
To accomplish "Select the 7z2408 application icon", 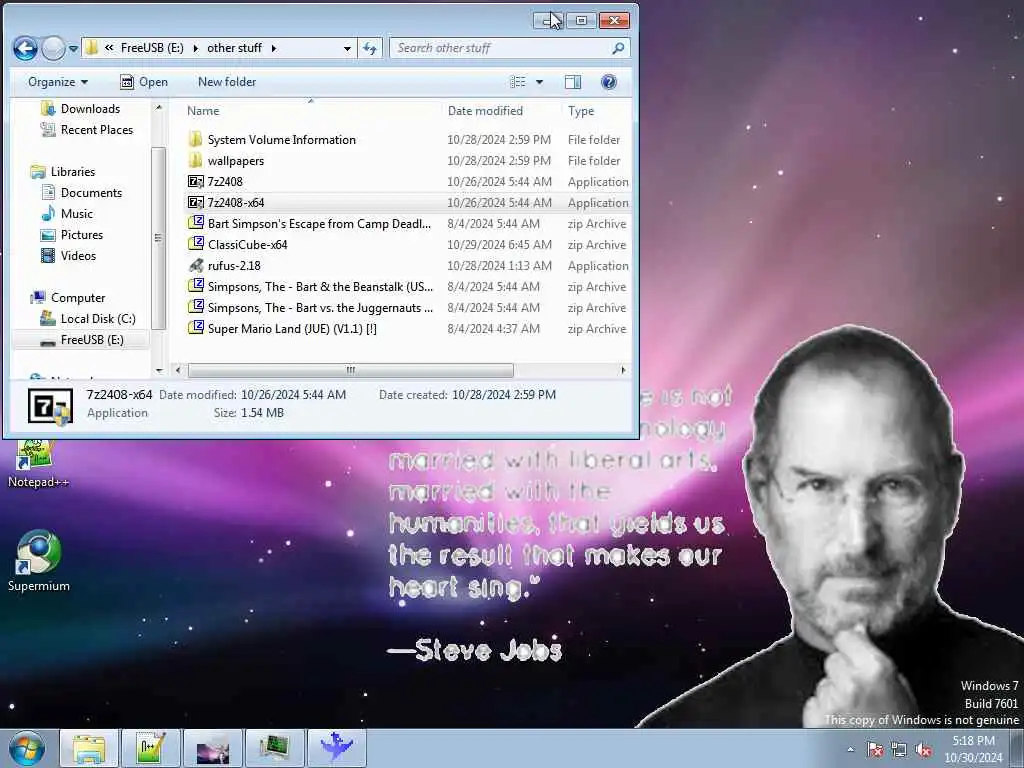I will pyautogui.click(x=196, y=182).
